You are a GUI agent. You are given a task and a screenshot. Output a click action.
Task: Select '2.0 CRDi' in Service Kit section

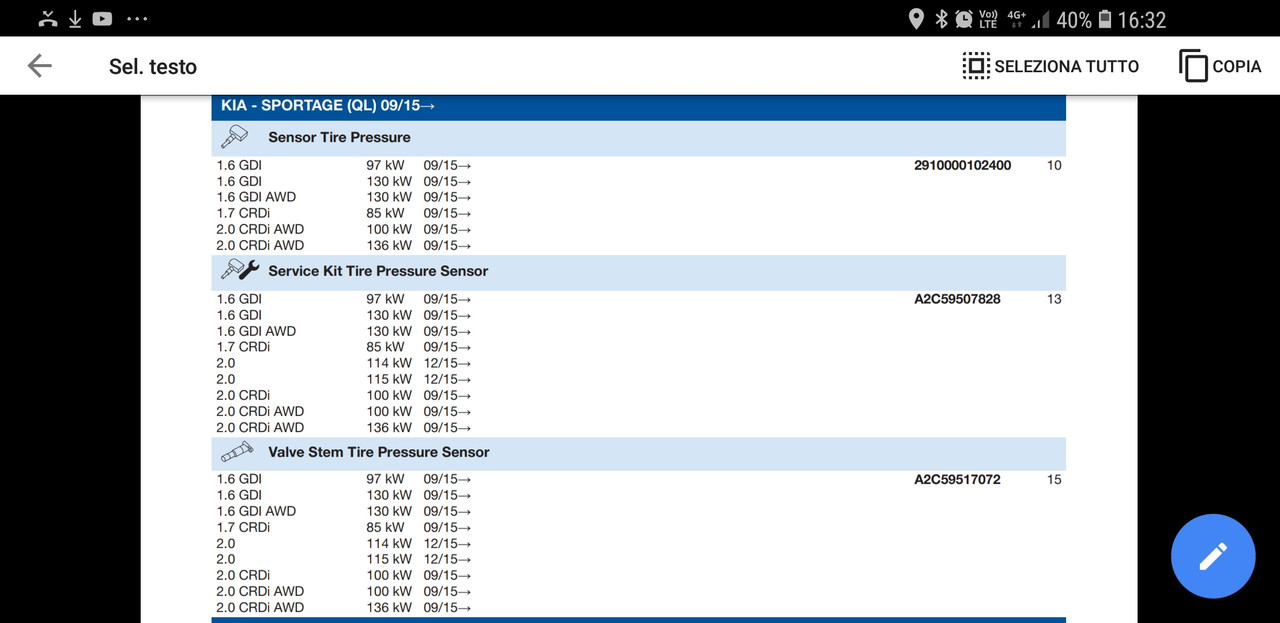(x=243, y=395)
